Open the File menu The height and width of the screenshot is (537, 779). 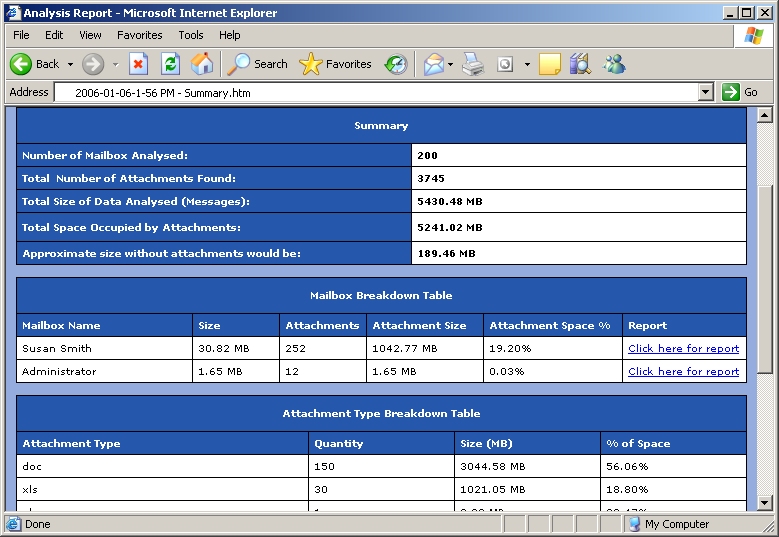(x=21, y=35)
